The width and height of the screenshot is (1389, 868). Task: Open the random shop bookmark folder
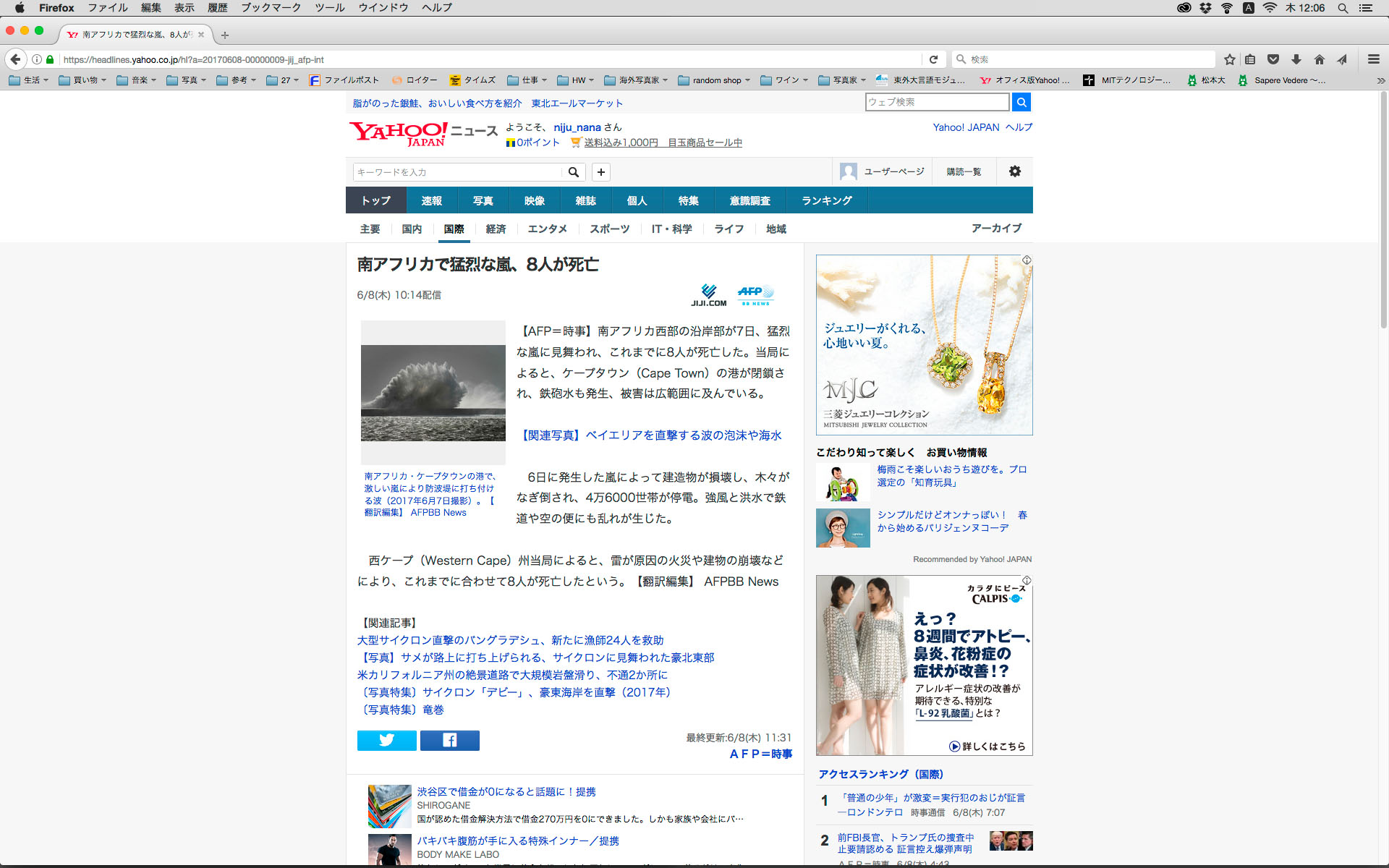pos(715,80)
